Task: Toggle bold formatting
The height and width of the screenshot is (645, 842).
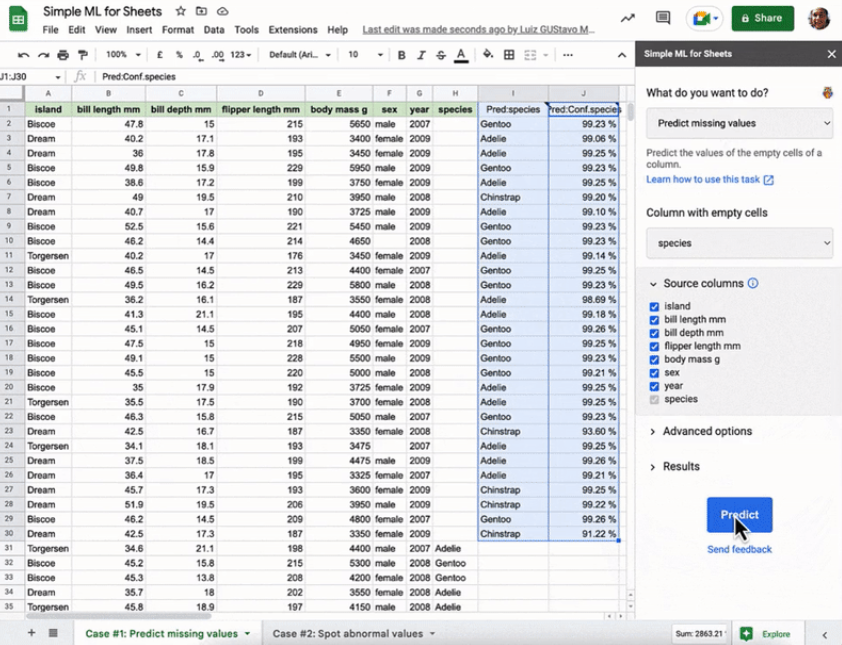Action: pyautogui.click(x=401, y=55)
